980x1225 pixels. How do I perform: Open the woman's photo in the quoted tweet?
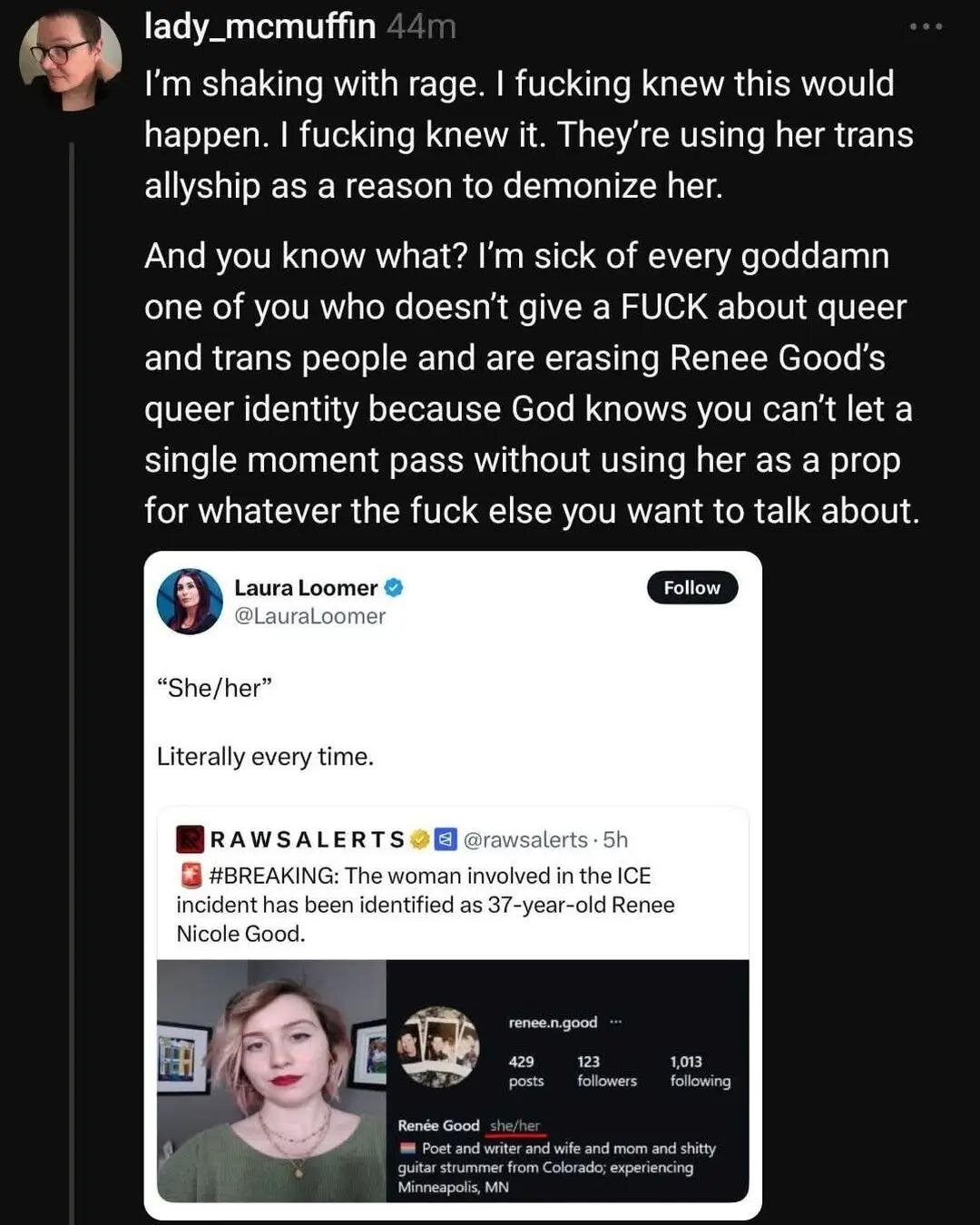click(x=271, y=1080)
